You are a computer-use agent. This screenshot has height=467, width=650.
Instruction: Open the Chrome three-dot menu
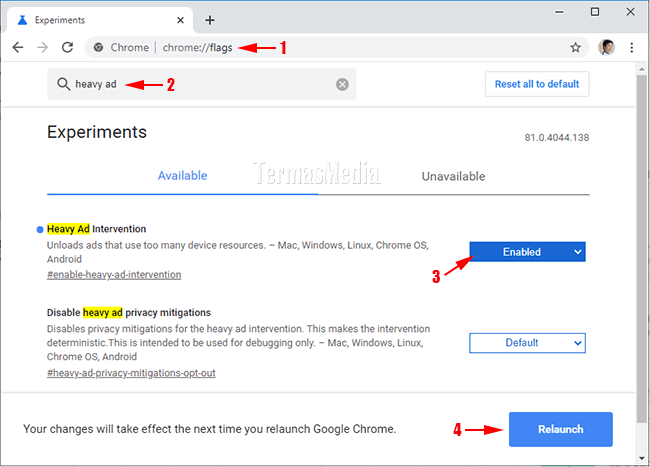(632, 48)
